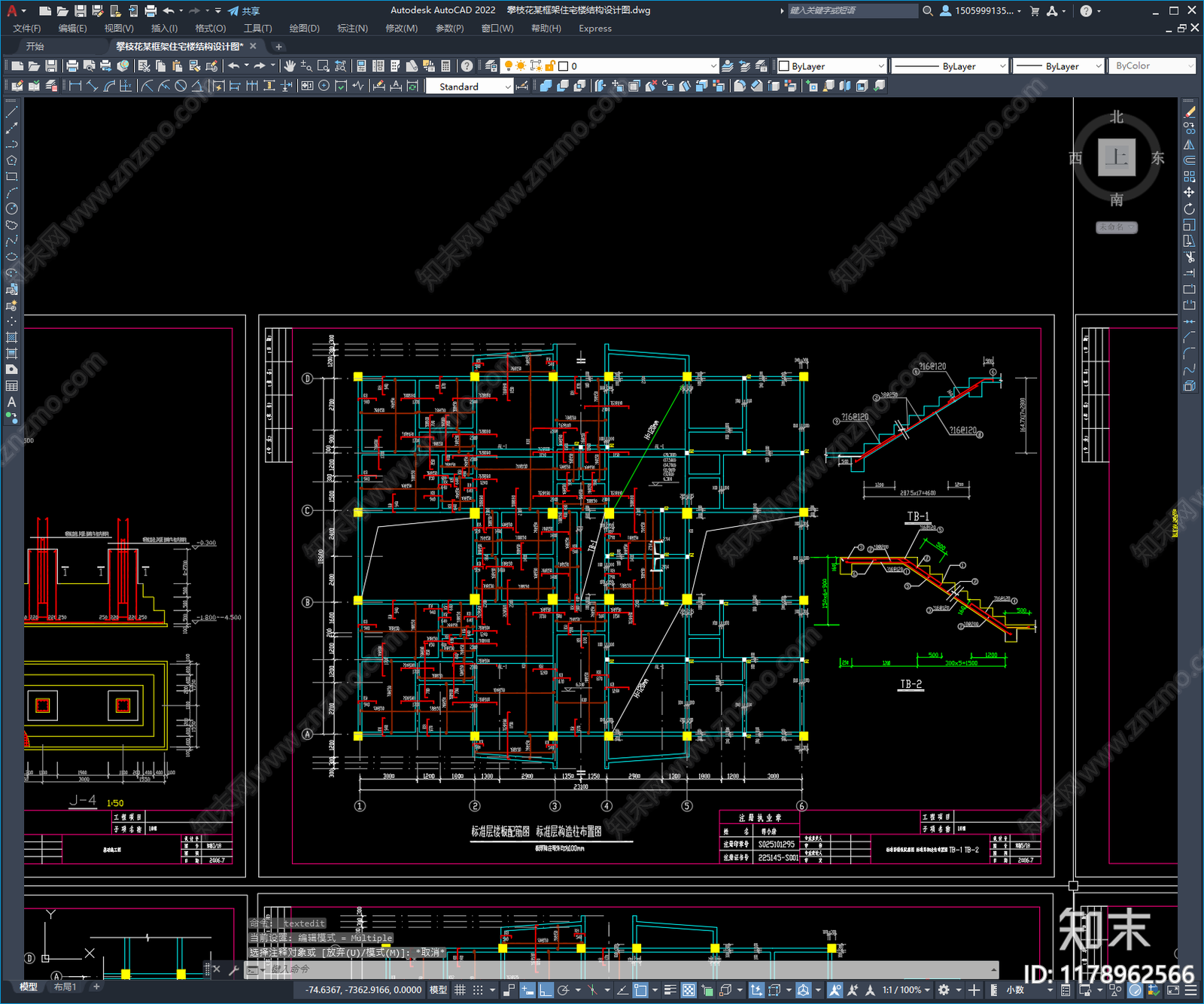Image resolution: width=1204 pixels, height=1004 pixels.
Task: Toggle snap mode in the status bar
Action: click(x=478, y=990)
